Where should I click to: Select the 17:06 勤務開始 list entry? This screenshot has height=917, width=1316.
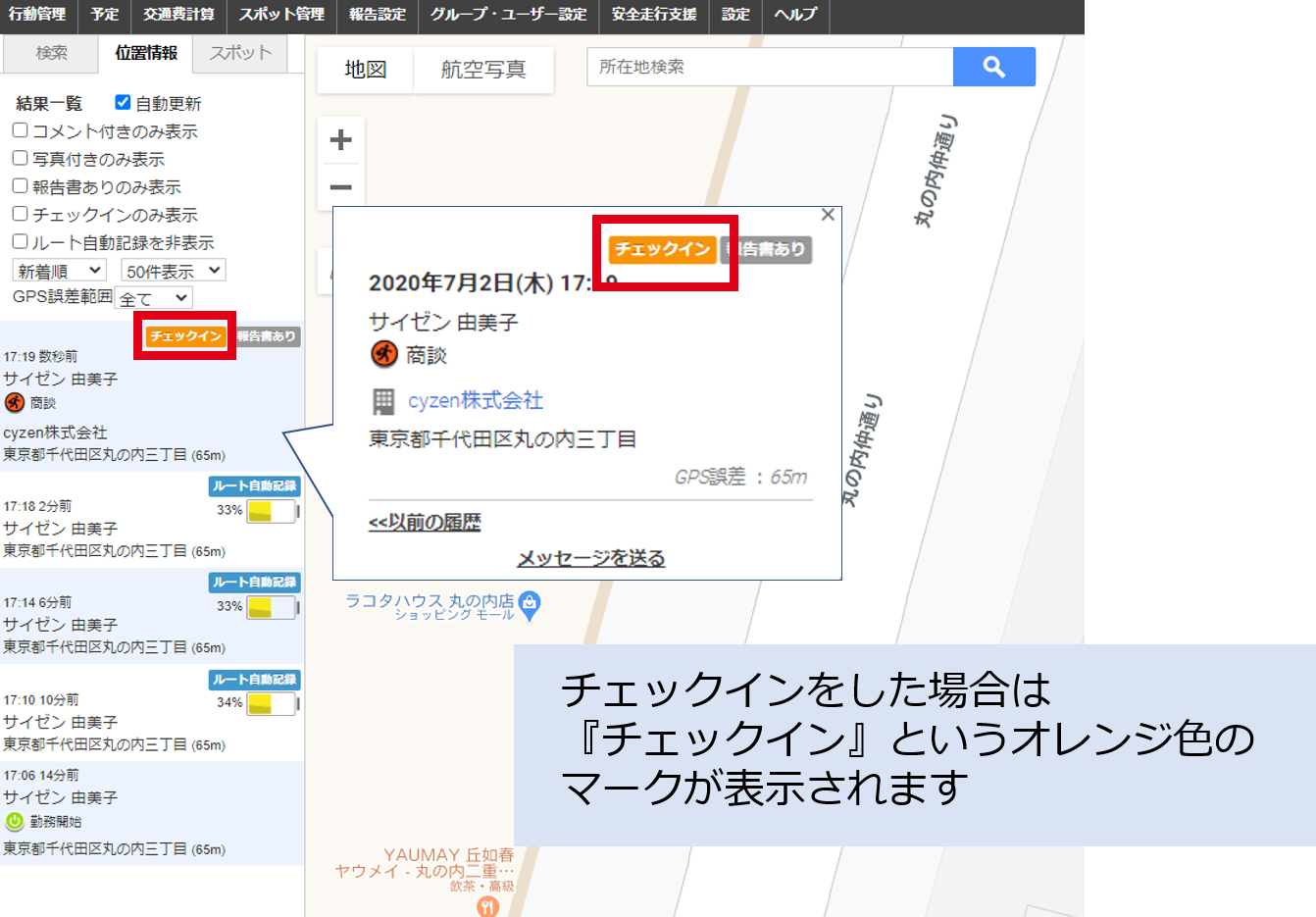tap(152, 813)
